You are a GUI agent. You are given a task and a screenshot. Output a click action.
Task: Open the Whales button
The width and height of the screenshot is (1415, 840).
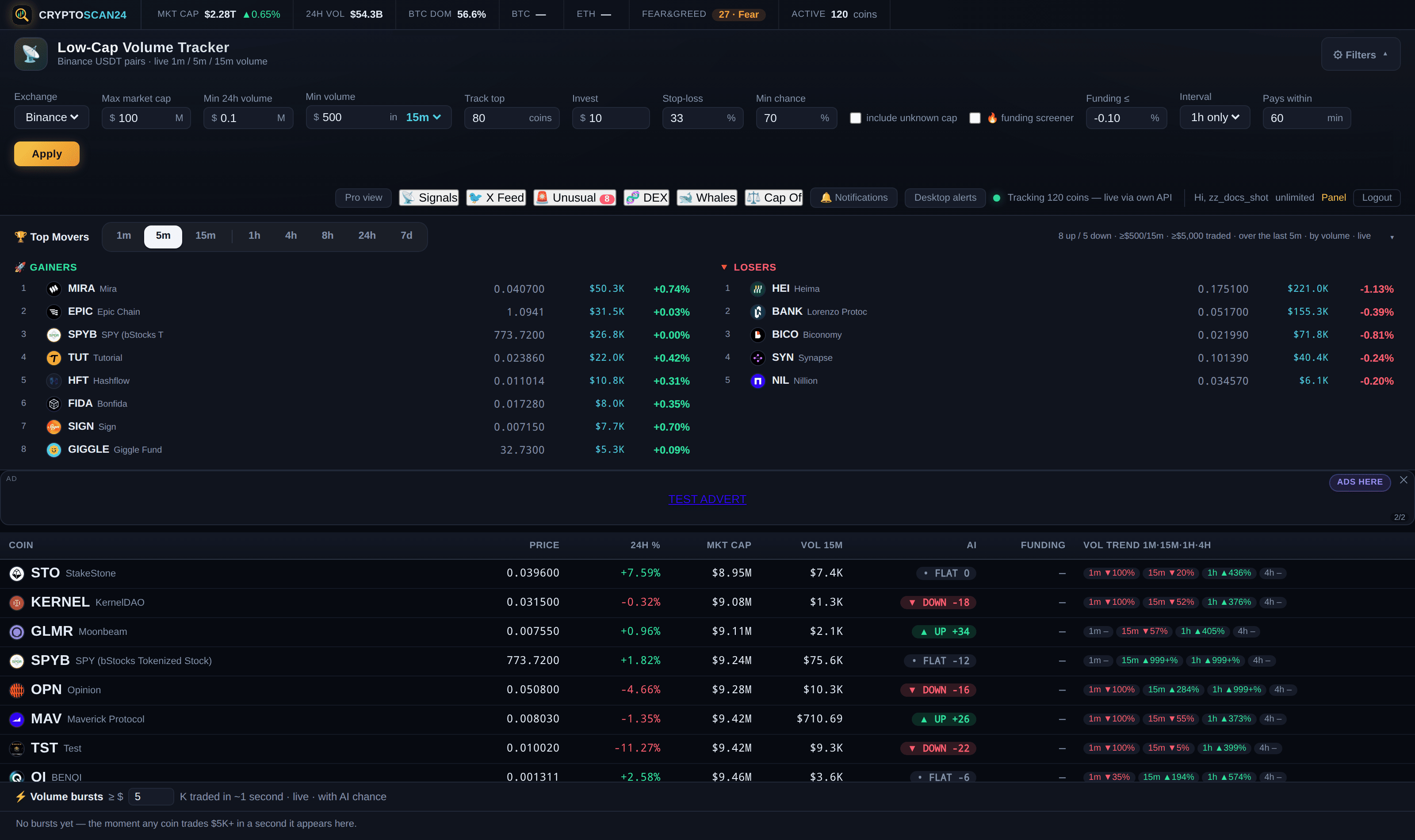pyautogui.click(x=707, y=198)
